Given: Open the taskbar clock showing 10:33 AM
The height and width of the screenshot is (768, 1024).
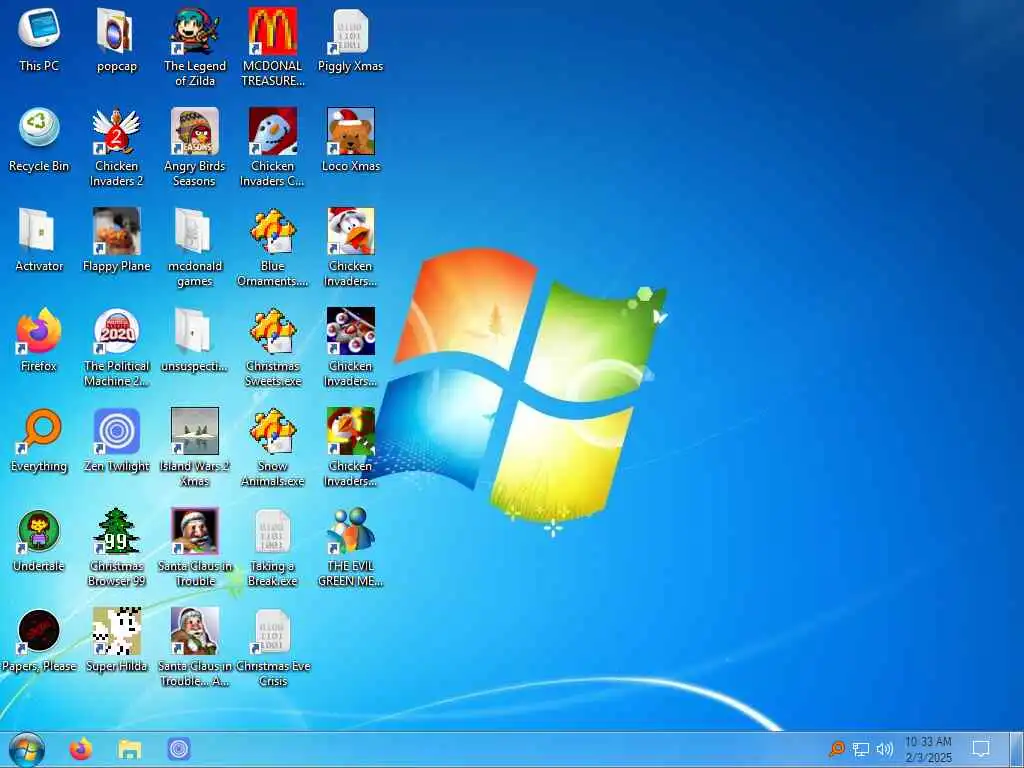Looking at the screenshot, I should coord(928,750).
